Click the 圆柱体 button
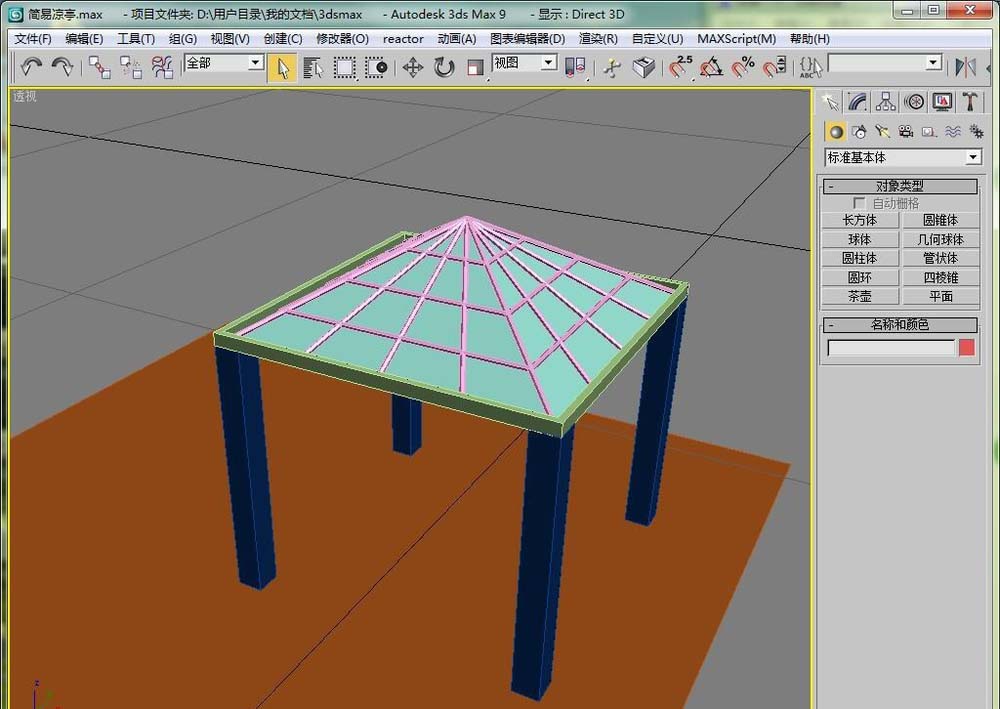The height and width of the screenshot is (709, 1000). click(x=860, y=258)
